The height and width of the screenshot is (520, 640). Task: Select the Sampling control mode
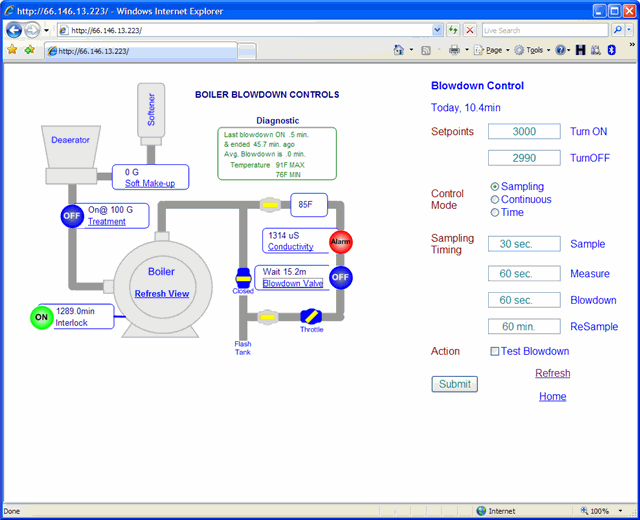(495, 187)
